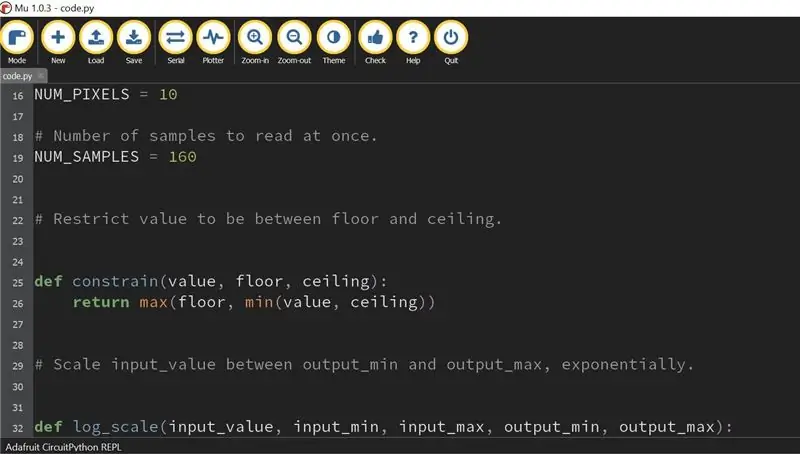Viewport: 800px width, 454px height.
Task: Load a file with Load button
Action: point(96,42)
